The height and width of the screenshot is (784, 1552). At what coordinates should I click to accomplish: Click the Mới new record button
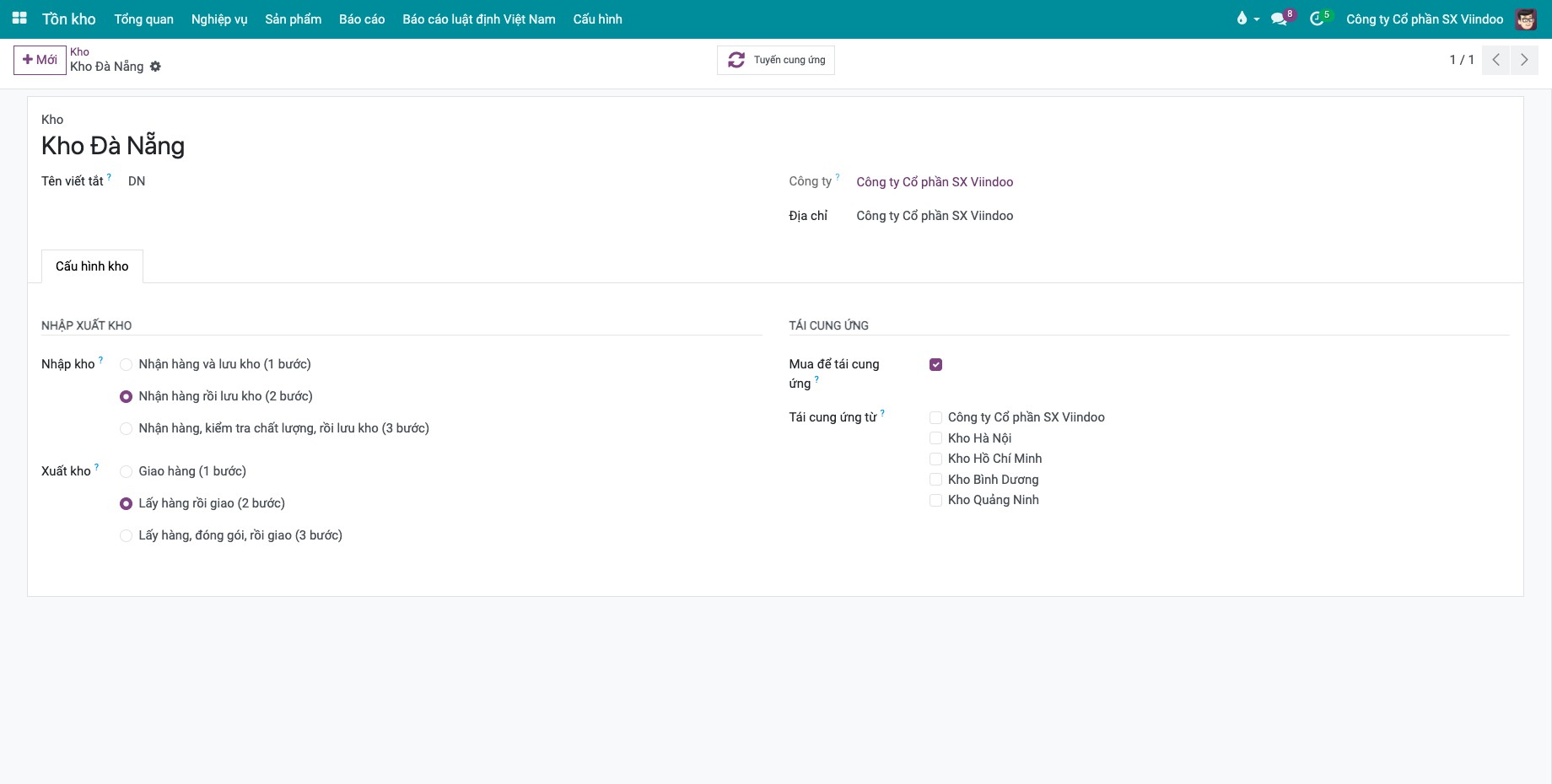coord(40,60)
